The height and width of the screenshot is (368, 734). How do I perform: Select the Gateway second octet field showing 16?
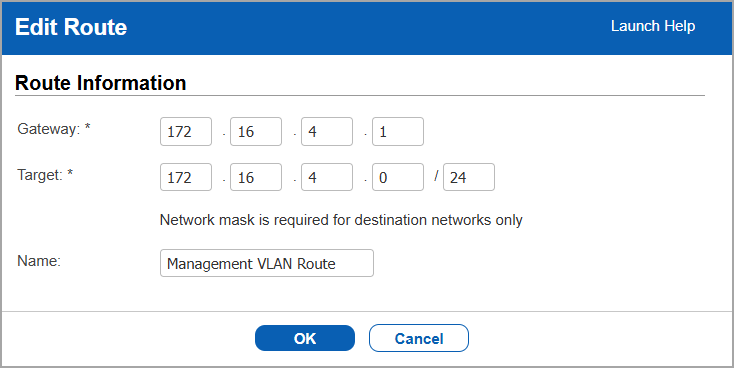(256, 132)
